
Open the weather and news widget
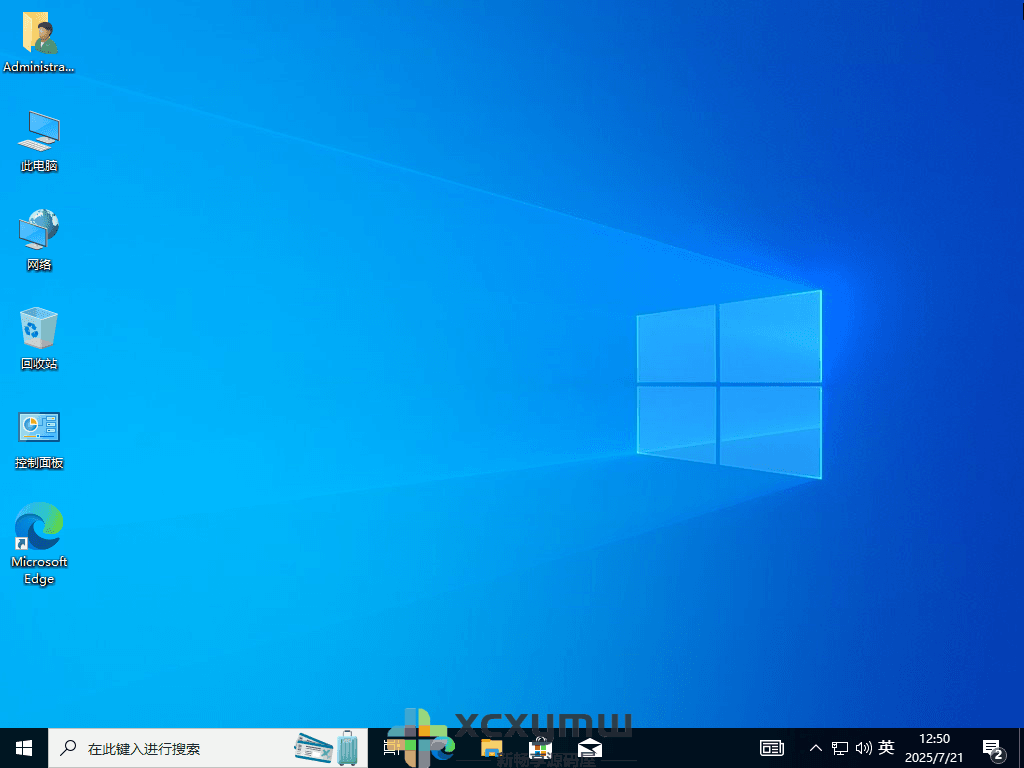tap(322, 747)
